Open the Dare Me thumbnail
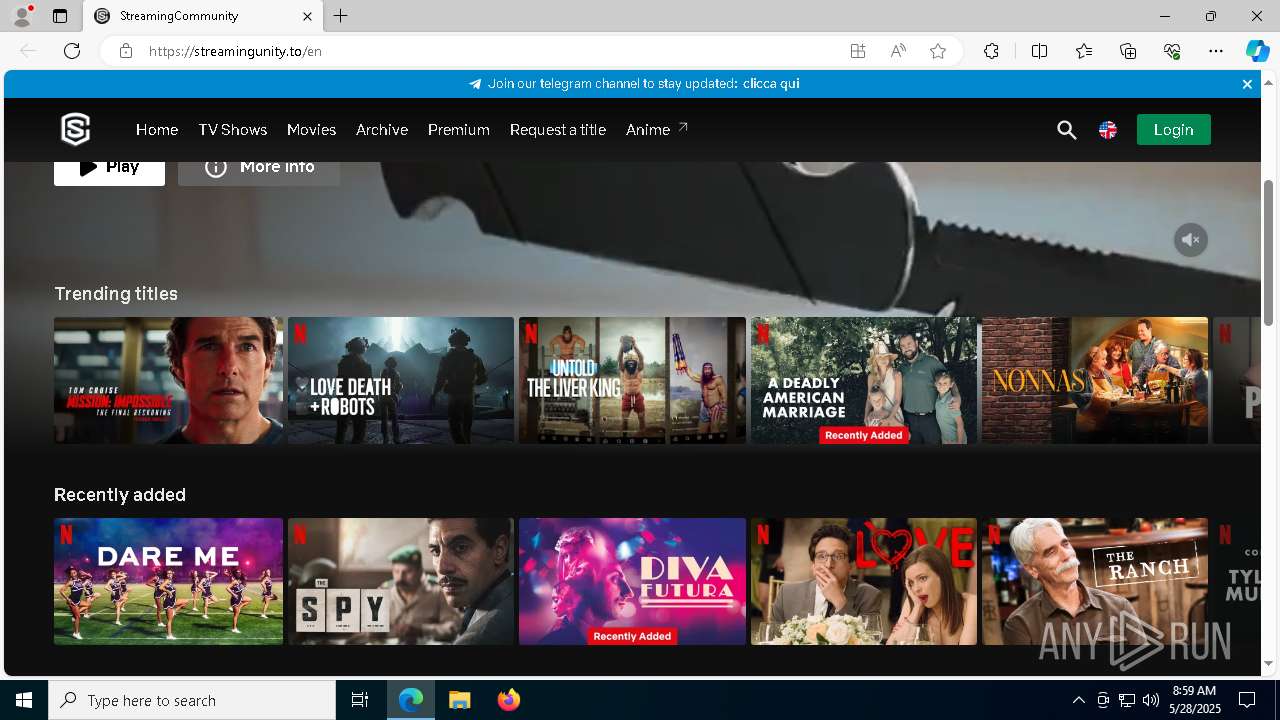 (x=168, y=581)
